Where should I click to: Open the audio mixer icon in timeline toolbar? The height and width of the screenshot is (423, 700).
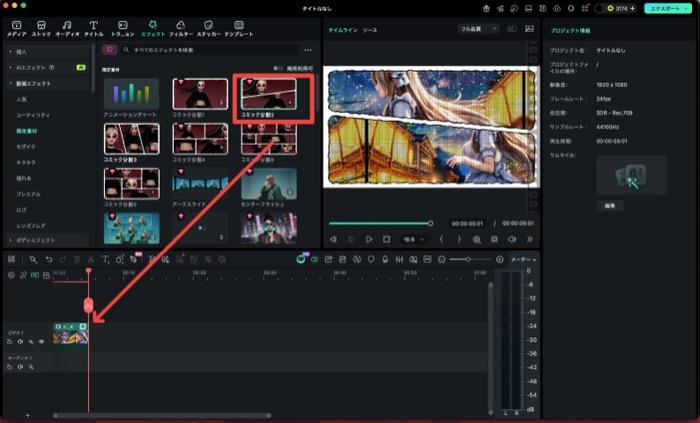(x=399, y=259)
